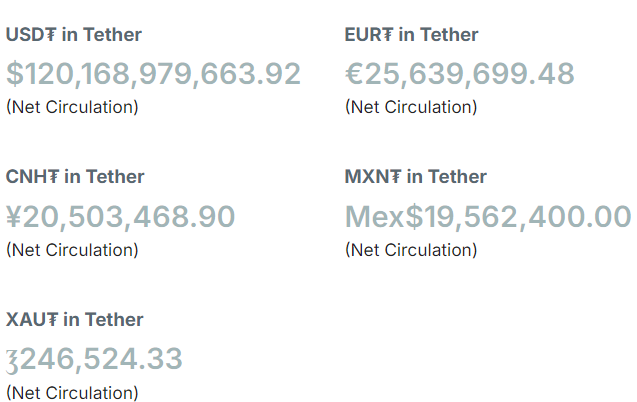Click the "USD₮ in Tether" heading

[x=74, y=35]
